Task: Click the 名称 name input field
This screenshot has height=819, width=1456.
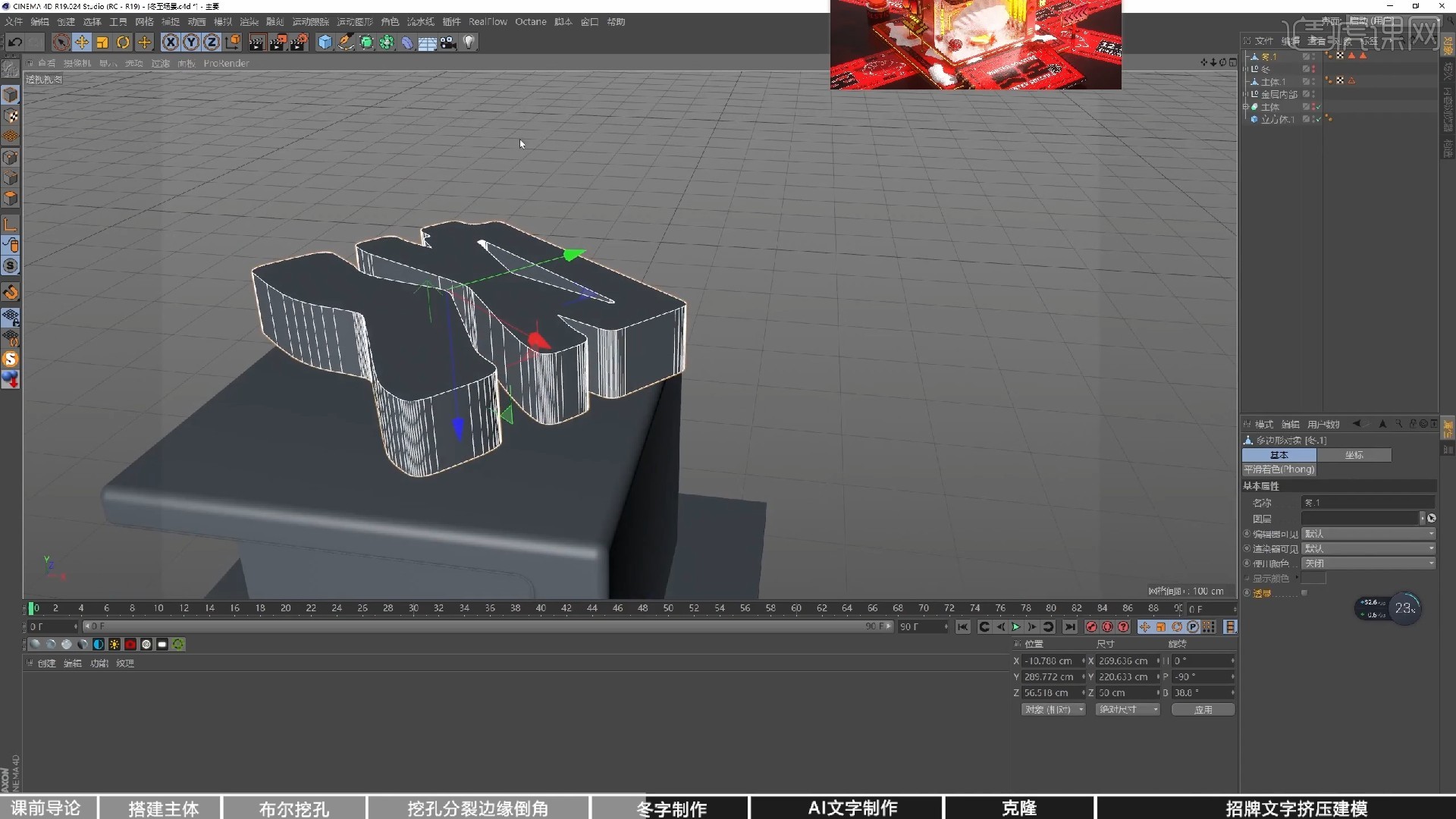Action: point(1369,503)
